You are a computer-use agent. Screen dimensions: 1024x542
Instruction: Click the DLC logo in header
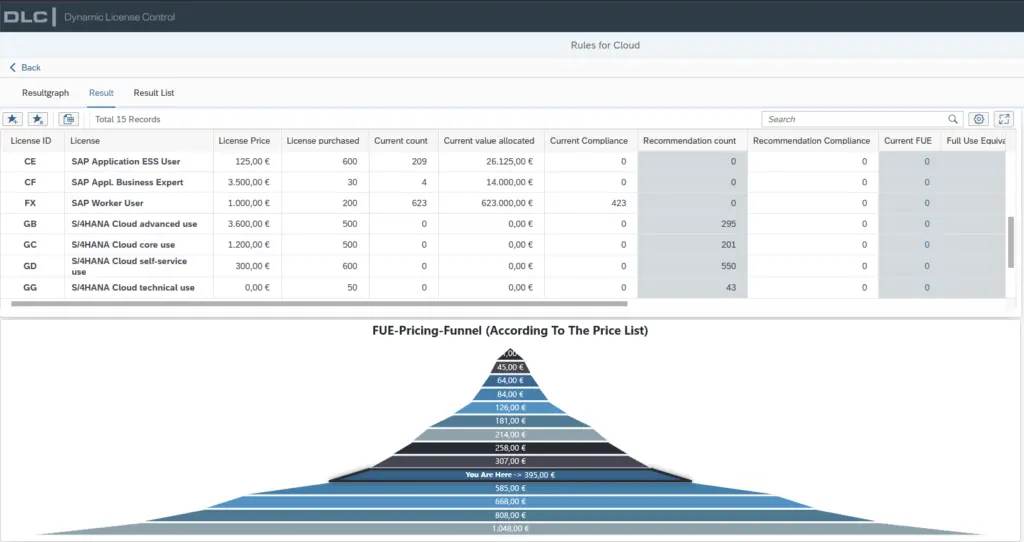coord(25,17)
